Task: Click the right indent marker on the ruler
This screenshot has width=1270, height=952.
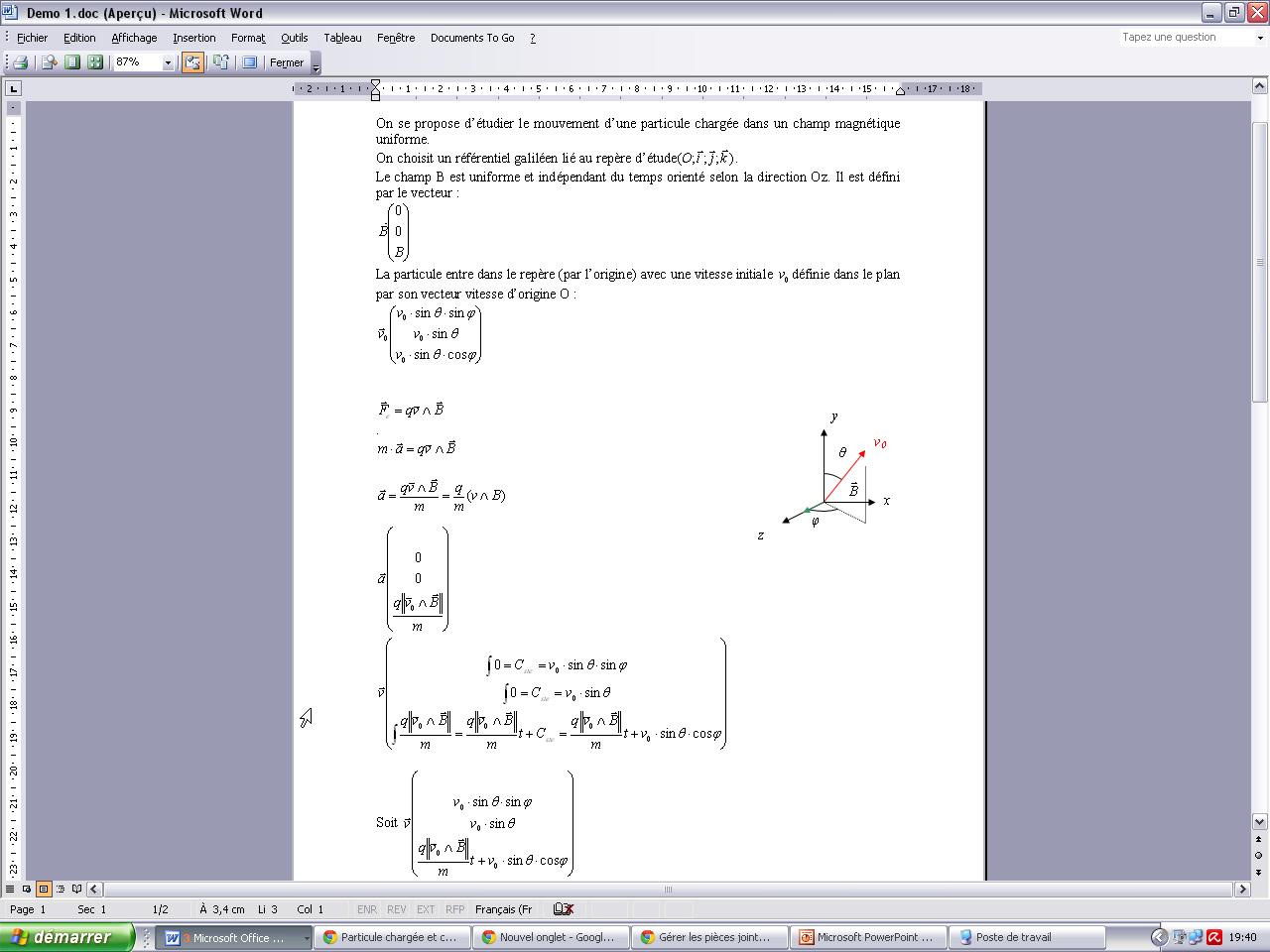Action: click(x=900, y=92)
